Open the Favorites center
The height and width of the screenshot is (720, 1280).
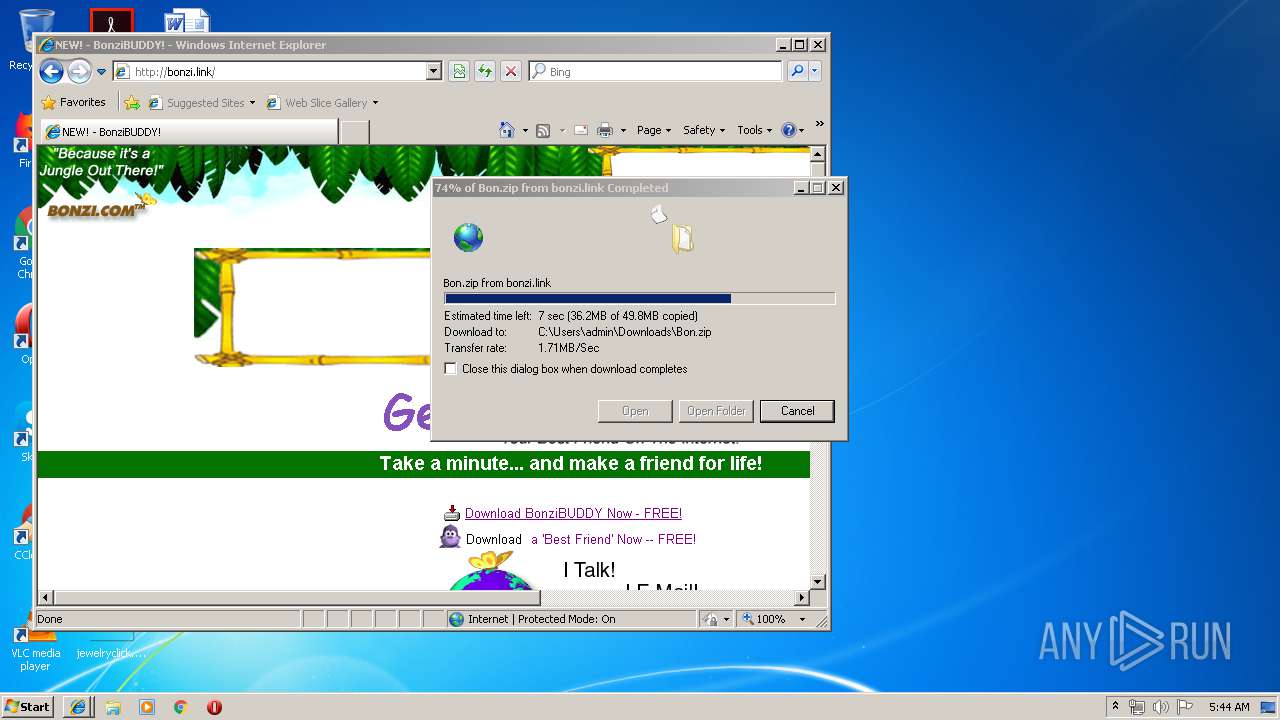(73, 102)
